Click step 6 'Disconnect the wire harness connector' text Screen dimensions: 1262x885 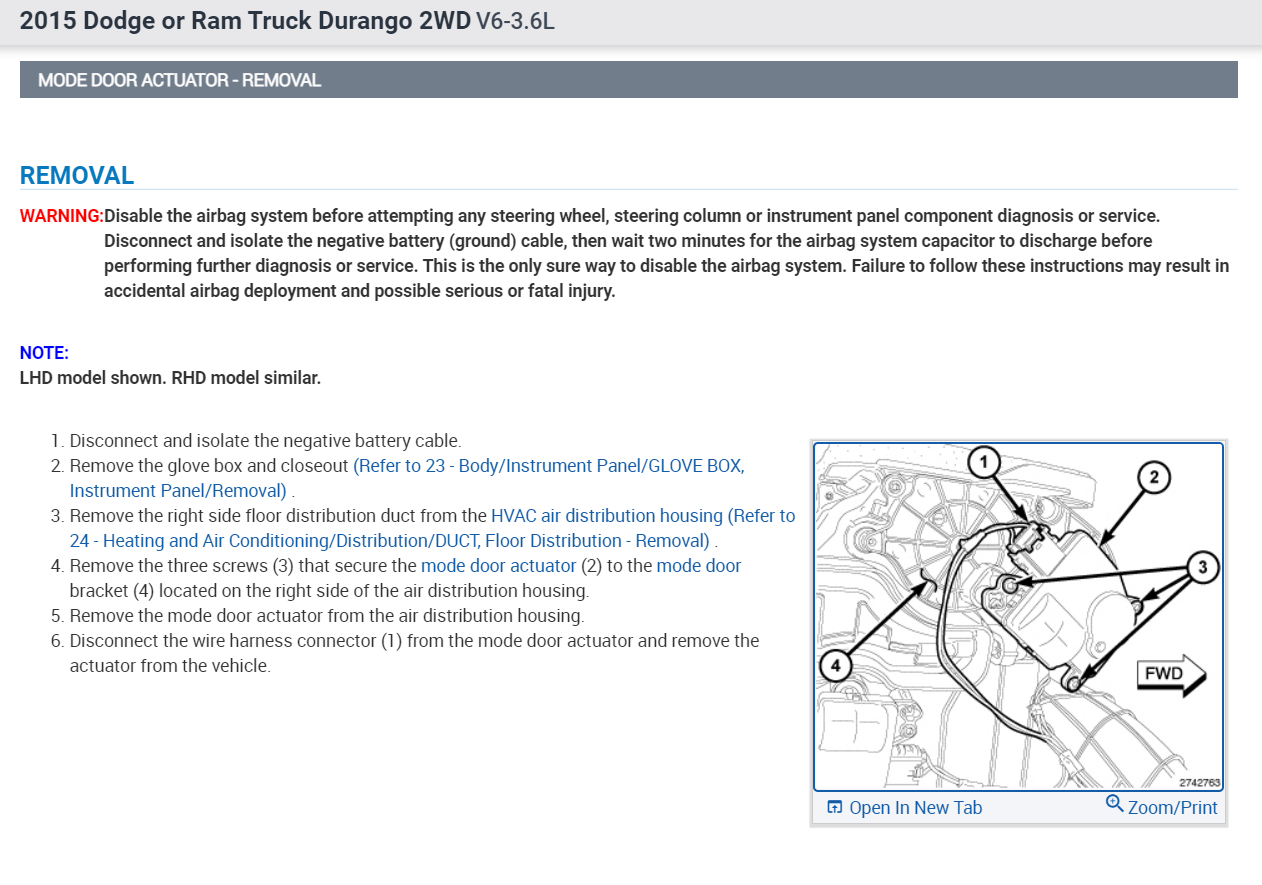[x=414, y=653]
